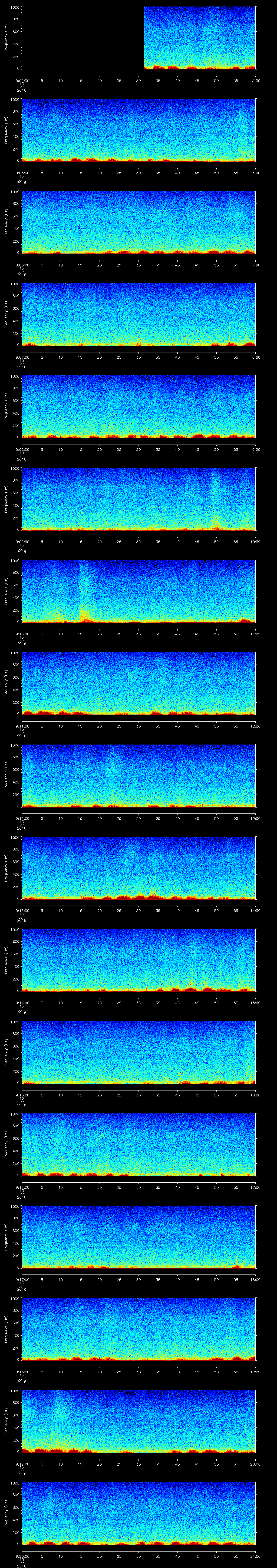Click the 45 second tick label under the 9:13:00 panel

197,910
